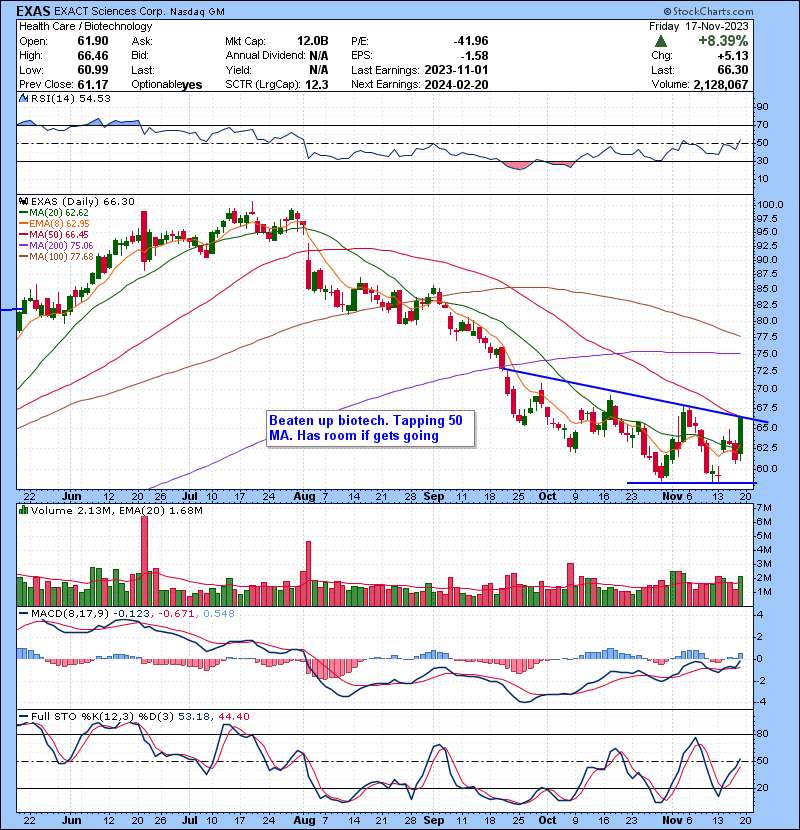This screenshot has height=830, width=800.
Task: Click the MA(100) 77.68 legend entry
Action: click(x=56, y=257)
